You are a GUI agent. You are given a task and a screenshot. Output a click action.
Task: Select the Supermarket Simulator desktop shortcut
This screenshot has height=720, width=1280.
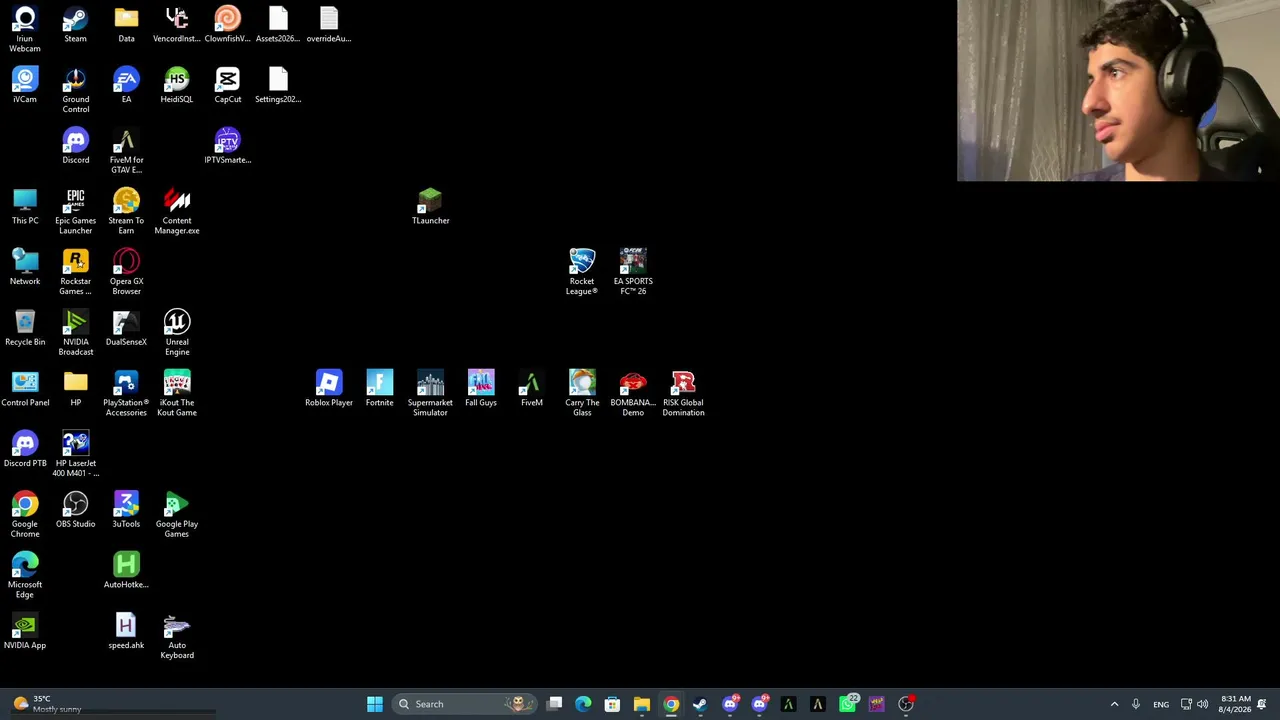point(430,394)
